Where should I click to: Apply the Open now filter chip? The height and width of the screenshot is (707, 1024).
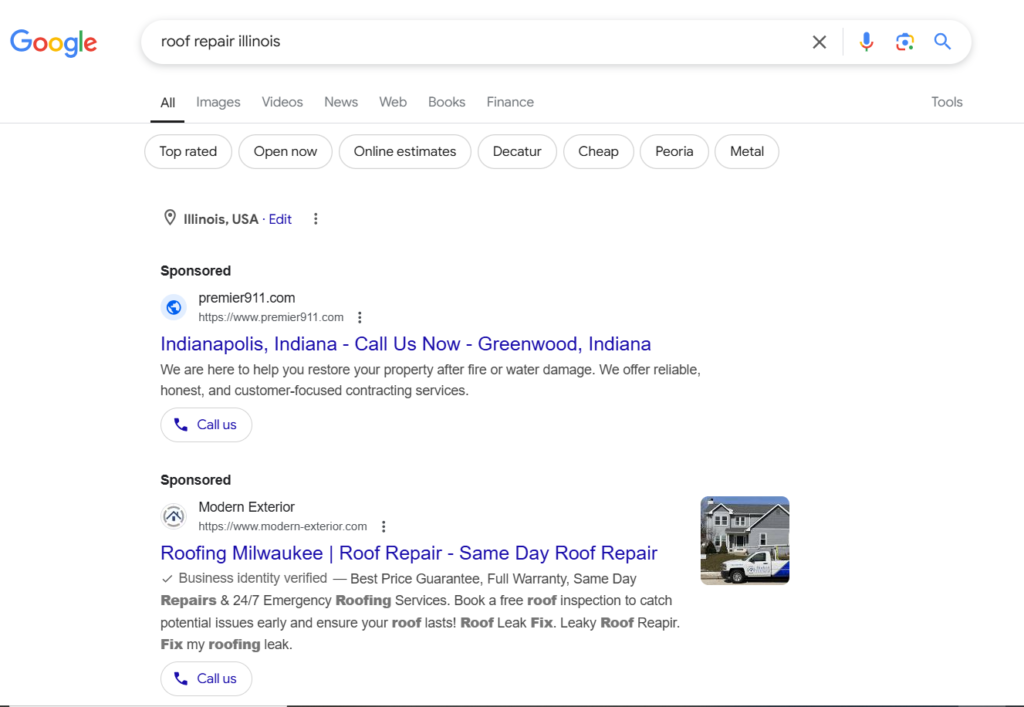(x=285, y=151)
